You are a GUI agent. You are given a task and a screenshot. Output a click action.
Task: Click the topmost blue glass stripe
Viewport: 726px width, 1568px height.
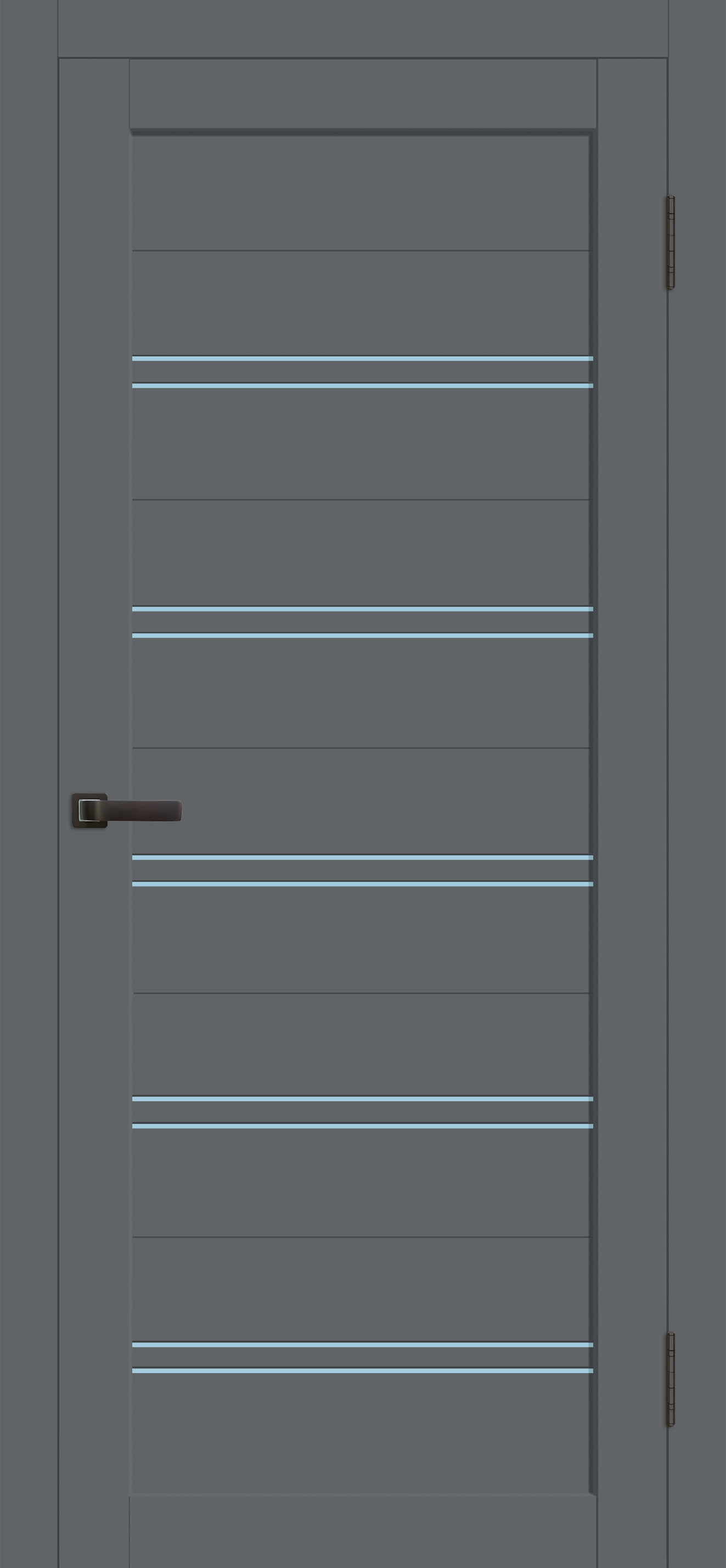click(x=362, y=359)
